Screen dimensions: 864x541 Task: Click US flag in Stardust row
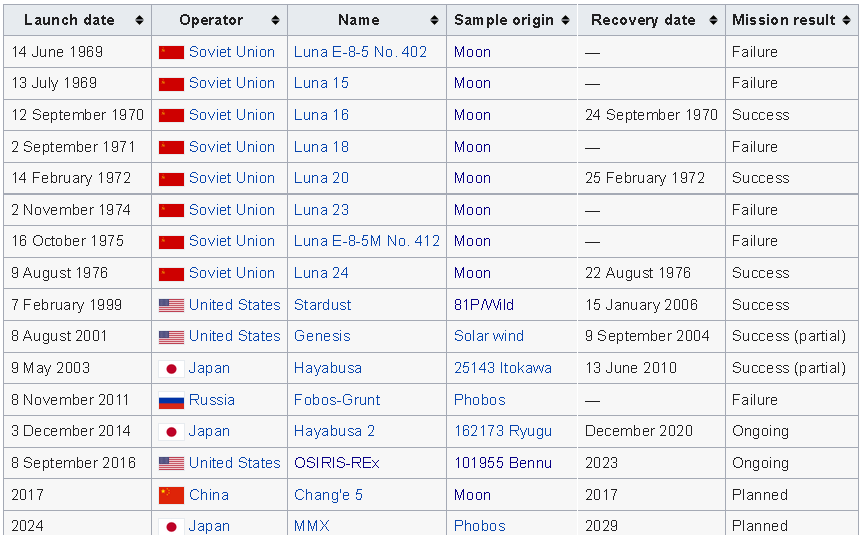171,305
